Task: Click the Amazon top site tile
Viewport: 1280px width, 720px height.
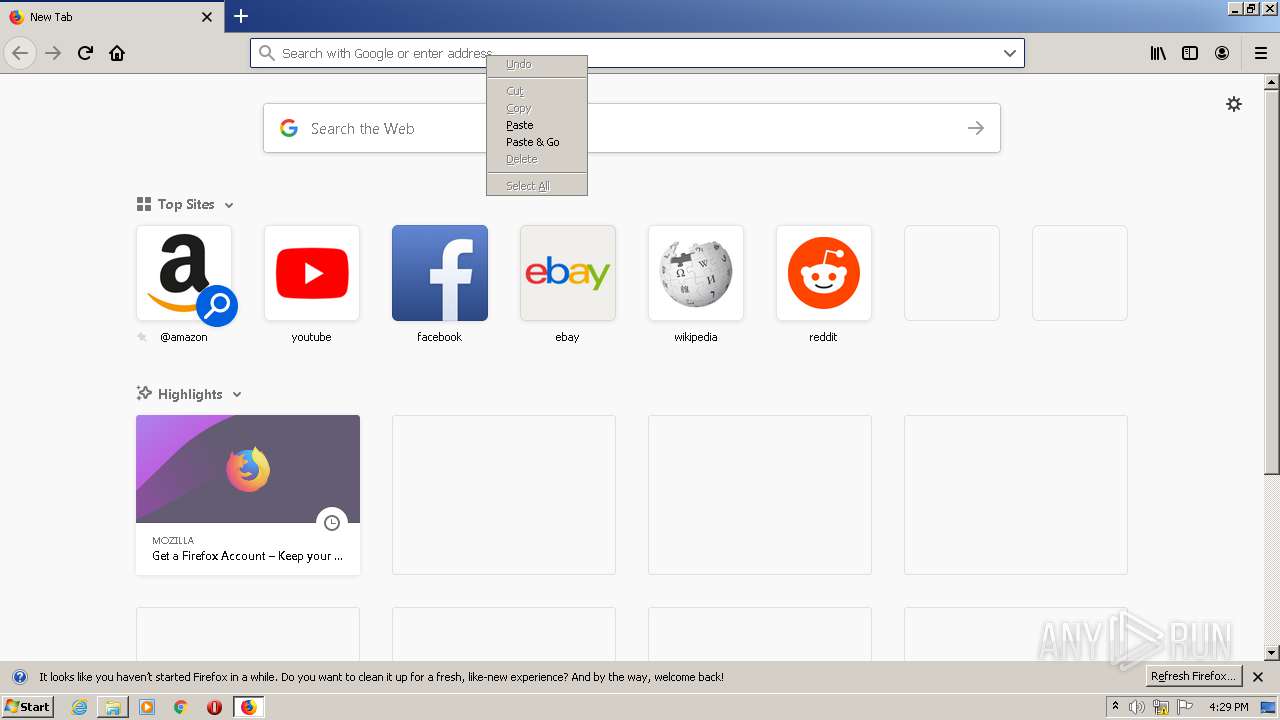Action: click(184, 273)
